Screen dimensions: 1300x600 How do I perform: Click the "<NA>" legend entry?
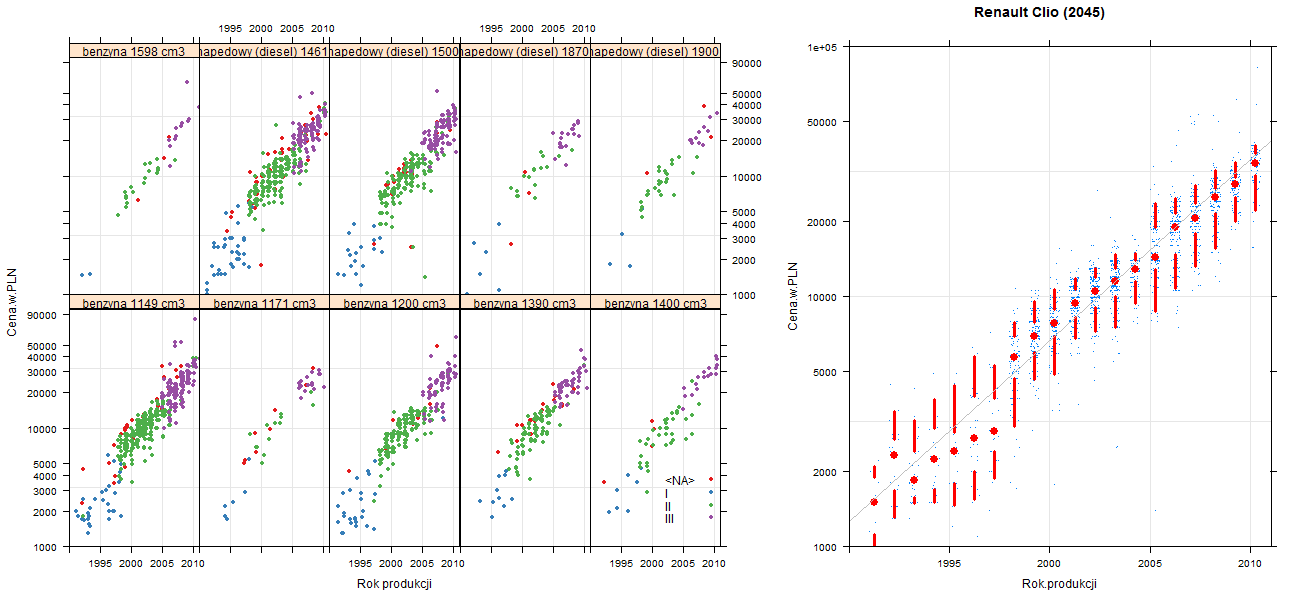tap(680, 481)
